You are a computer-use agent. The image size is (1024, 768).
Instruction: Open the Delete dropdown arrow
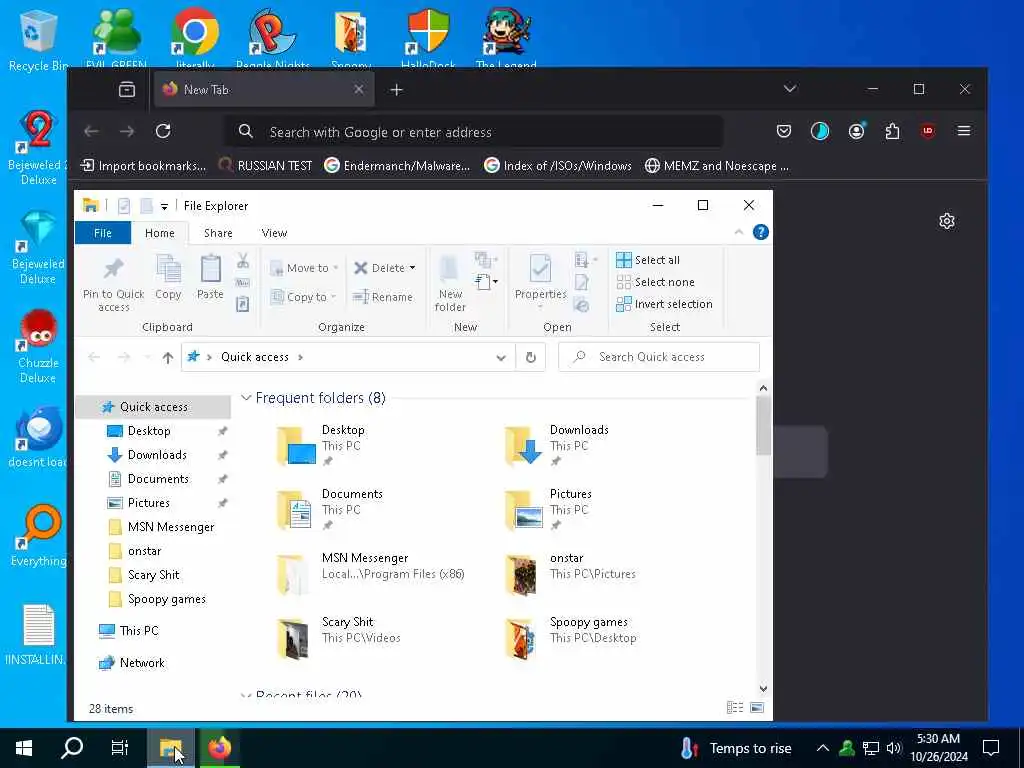click(x=412, y=268)
